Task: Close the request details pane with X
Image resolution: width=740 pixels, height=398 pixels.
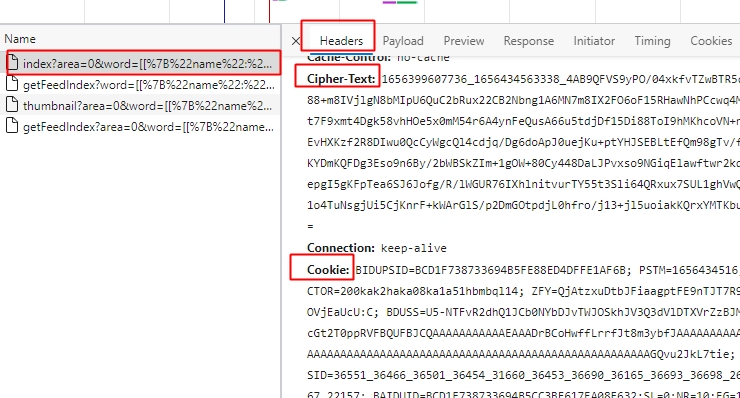Action: 295,41
